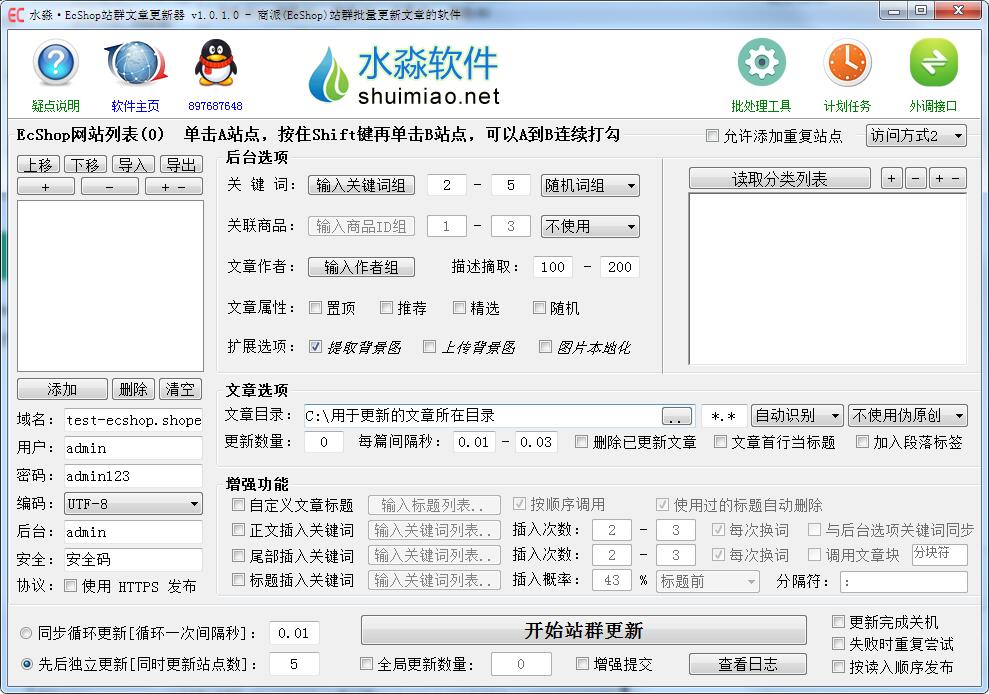Click the browse button beside 文章目录

point(678,415)
